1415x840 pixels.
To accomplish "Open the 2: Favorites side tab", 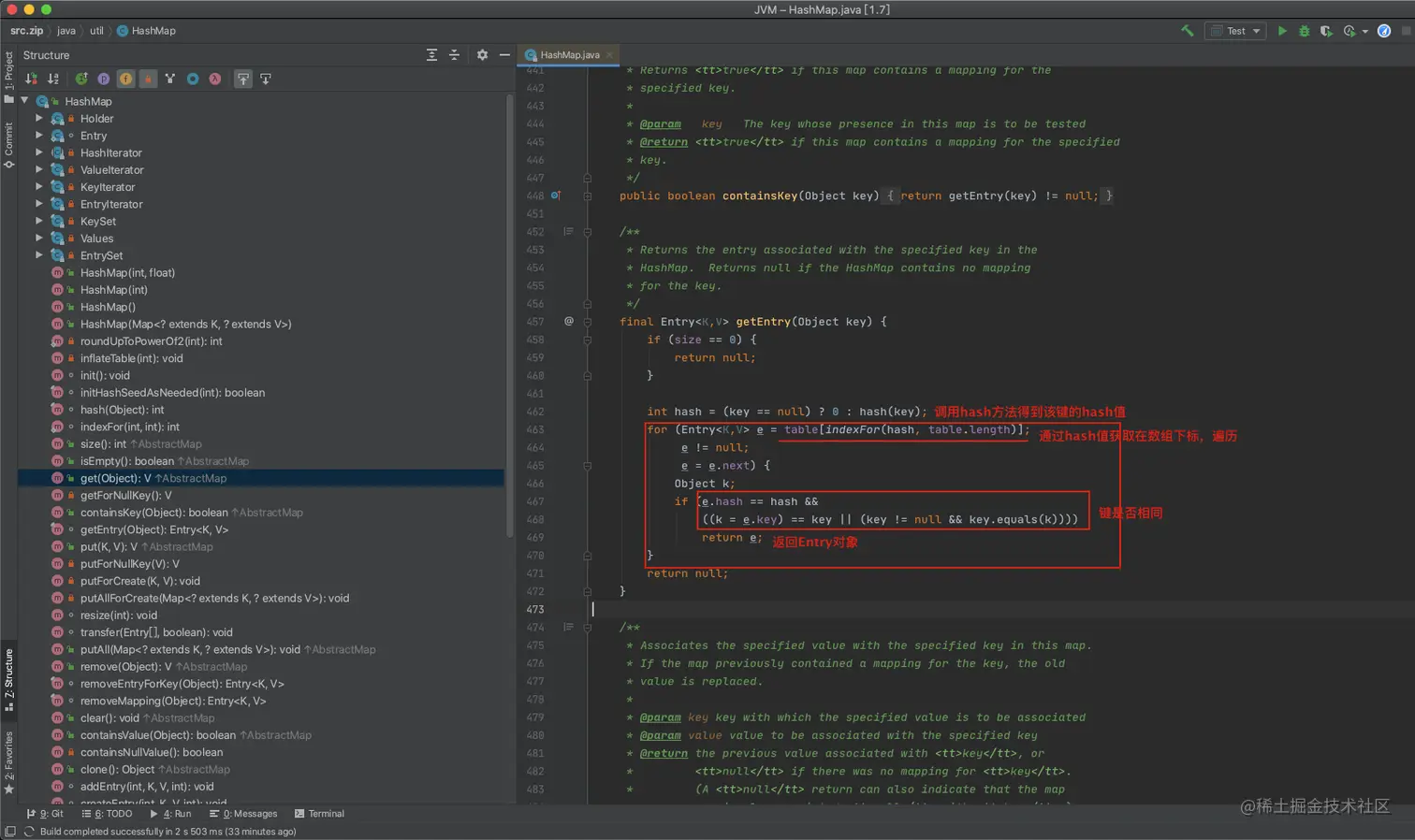I will (8, 762).
